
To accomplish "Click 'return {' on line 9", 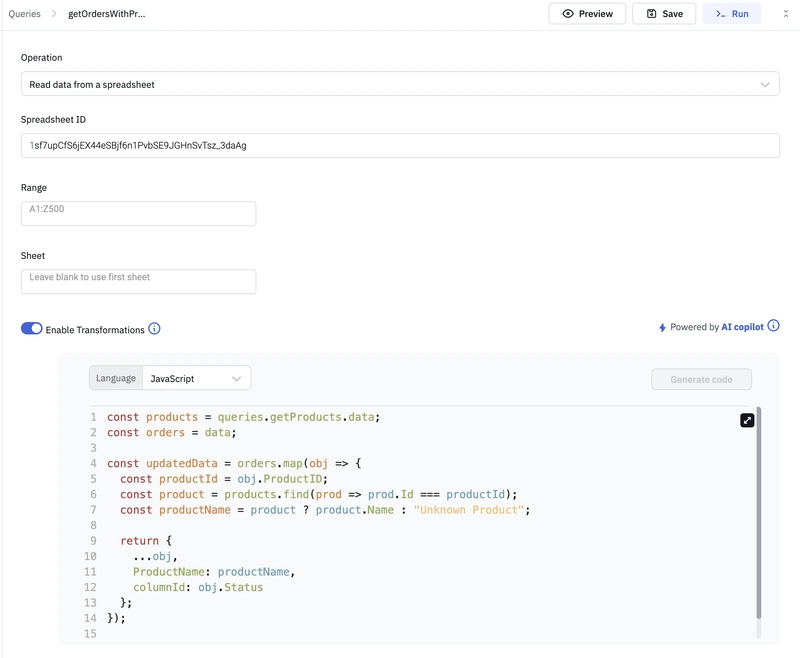I will pos(146,541).
